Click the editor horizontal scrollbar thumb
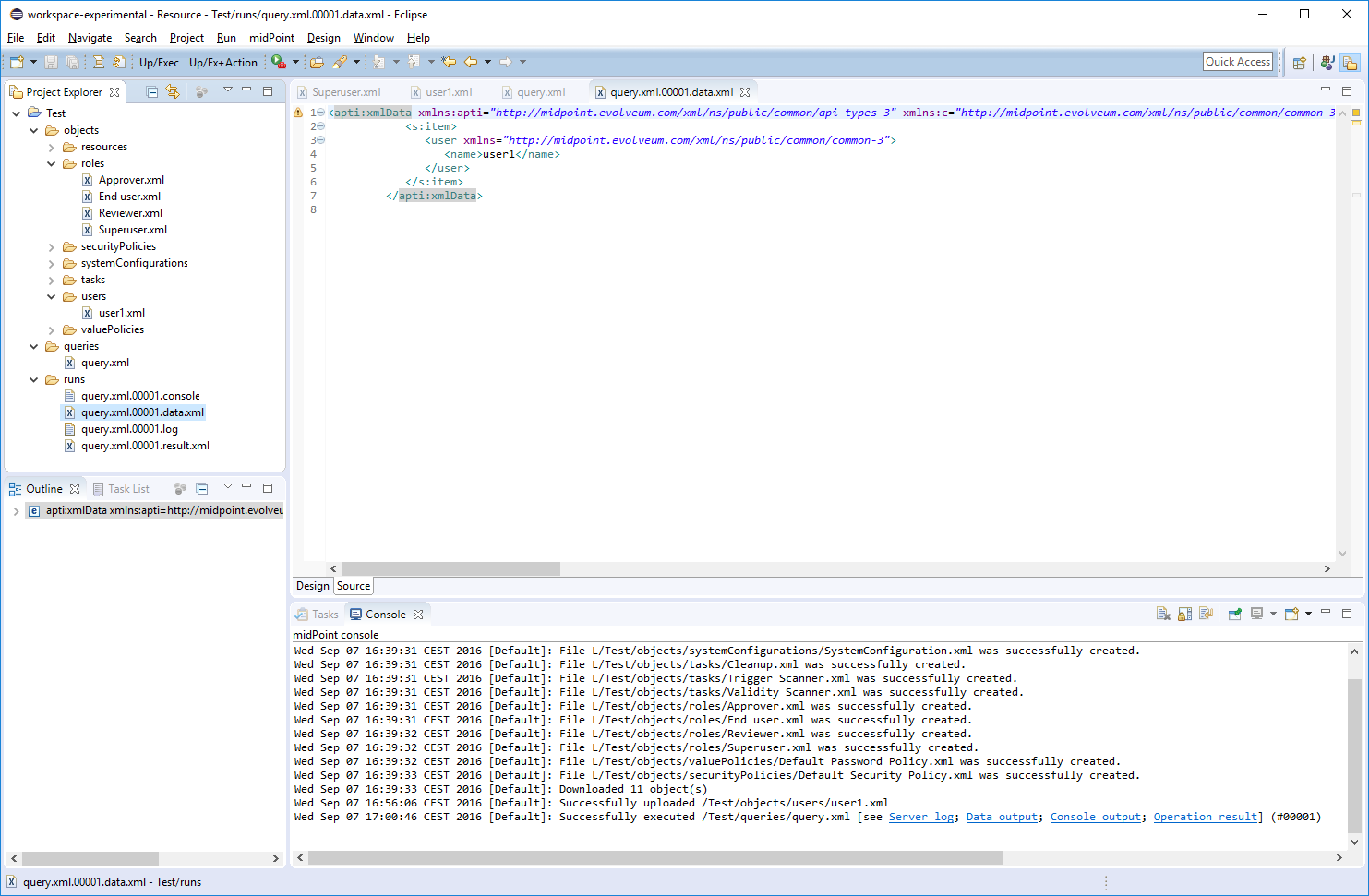The width and height of the screenshot is (1369, 896). pos(450,569)
